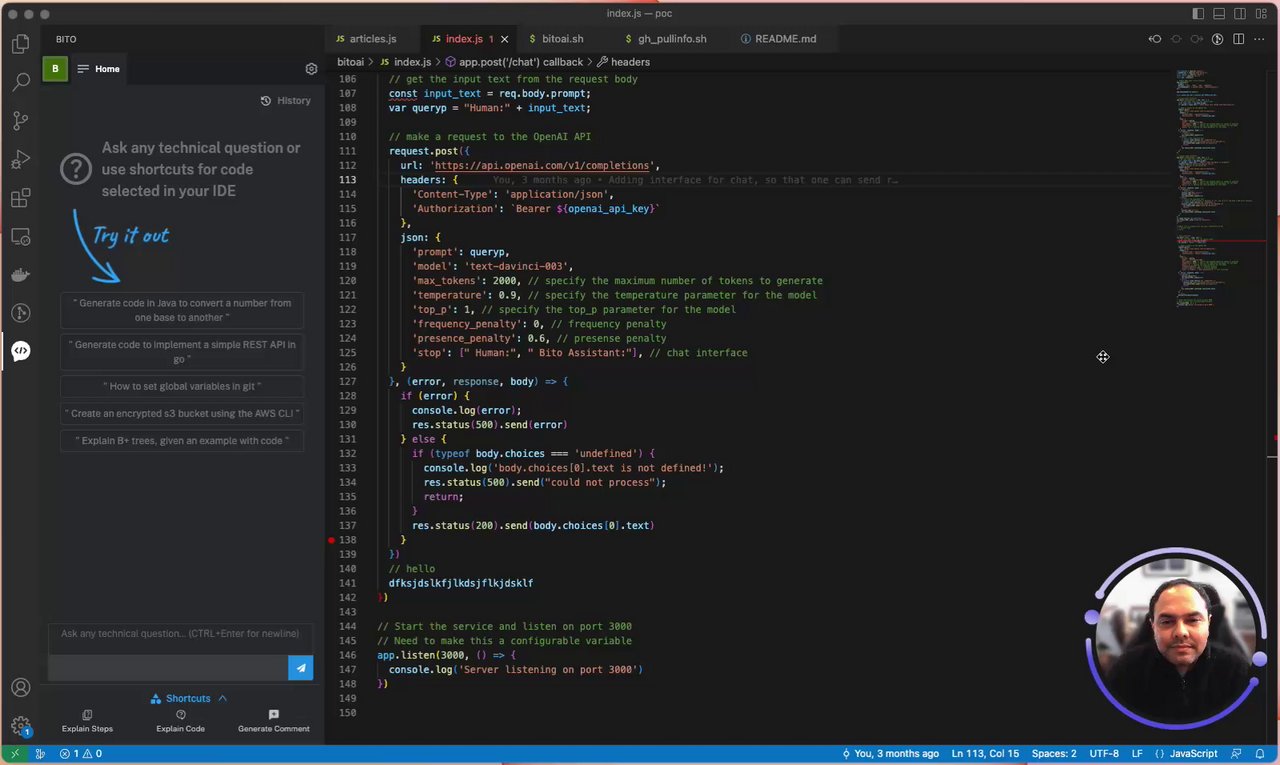Open the Extensions view
Screen dimensions: 1280x765
click(20, 198)
